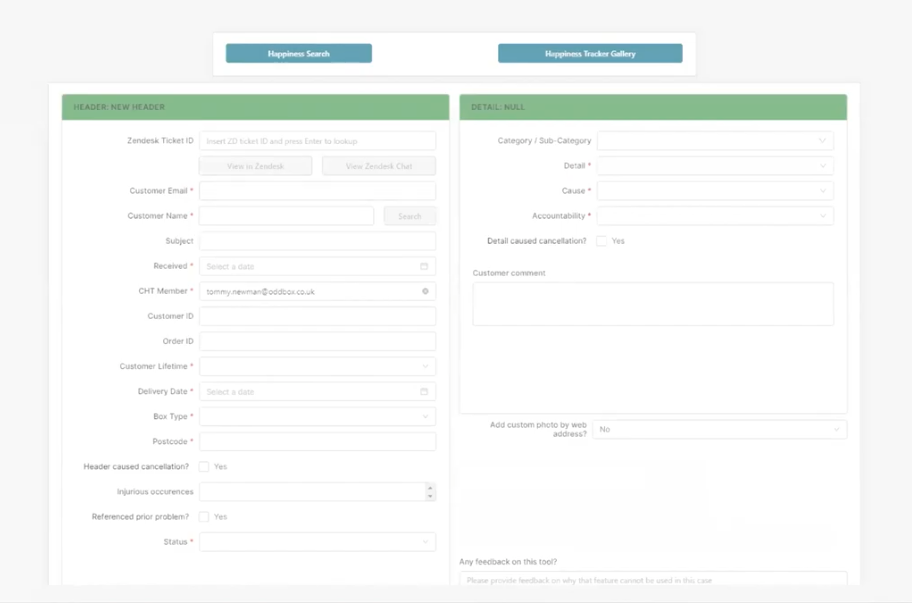Open the Cause dropdown
This screenshot has width=912, height=603.
point(715,191)
